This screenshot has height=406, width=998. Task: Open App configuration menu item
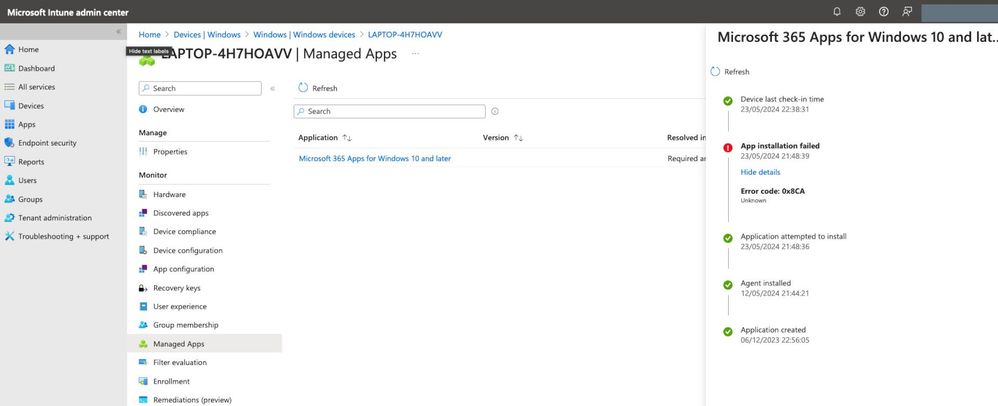[183, 269]
